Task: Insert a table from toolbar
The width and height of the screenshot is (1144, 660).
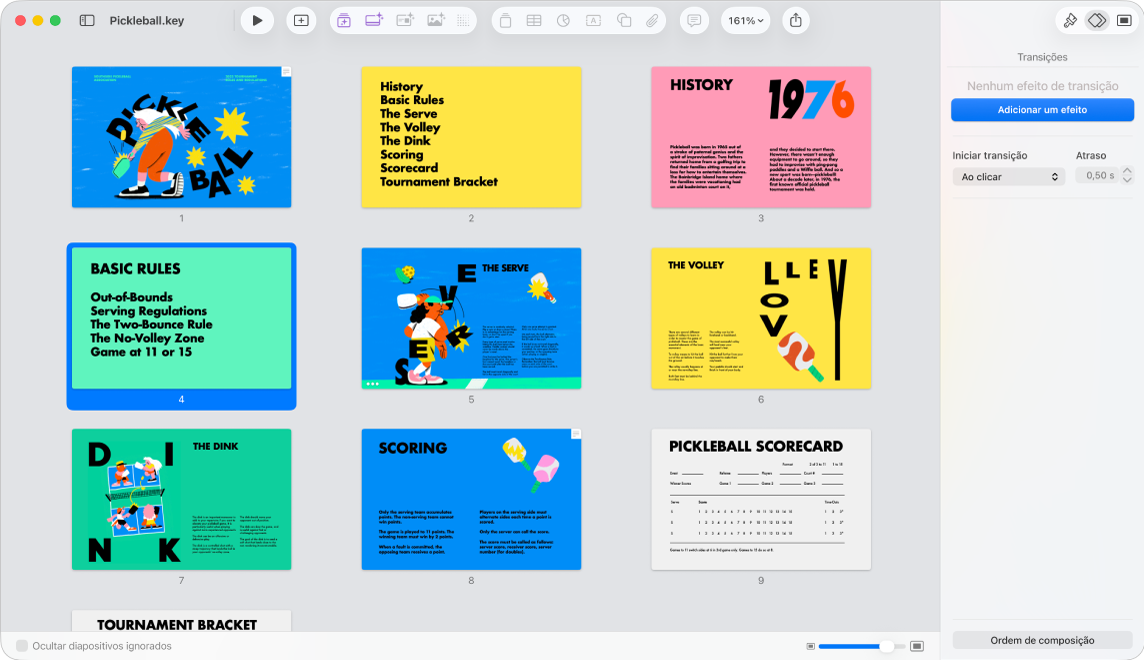Action: (x=534, y=20)
